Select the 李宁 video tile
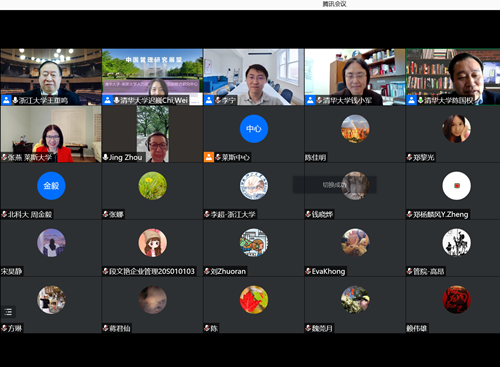This screenshot has width=500, height=367. [x=254, y=77]
